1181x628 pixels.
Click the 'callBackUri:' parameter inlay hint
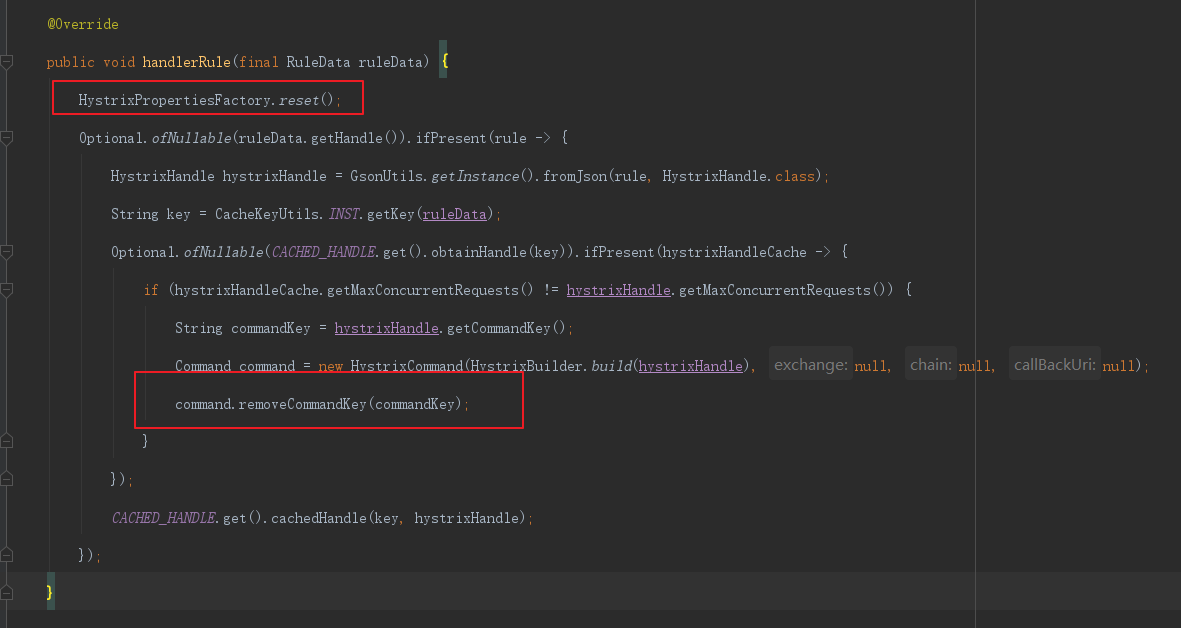tap(1054, 364)
